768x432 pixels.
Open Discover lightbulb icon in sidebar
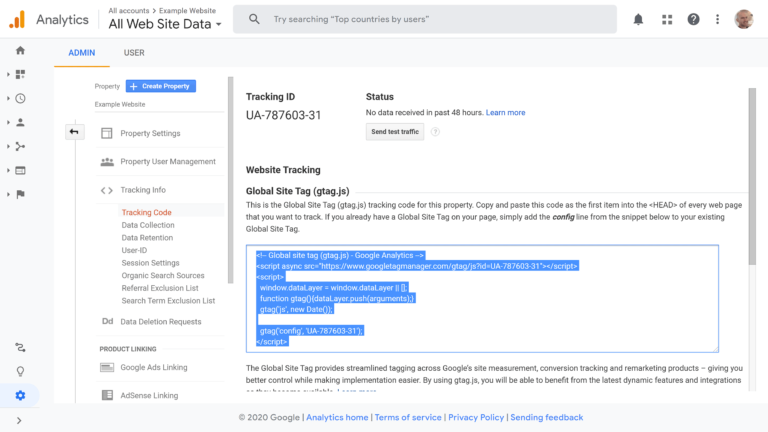(x=20, y=371)
